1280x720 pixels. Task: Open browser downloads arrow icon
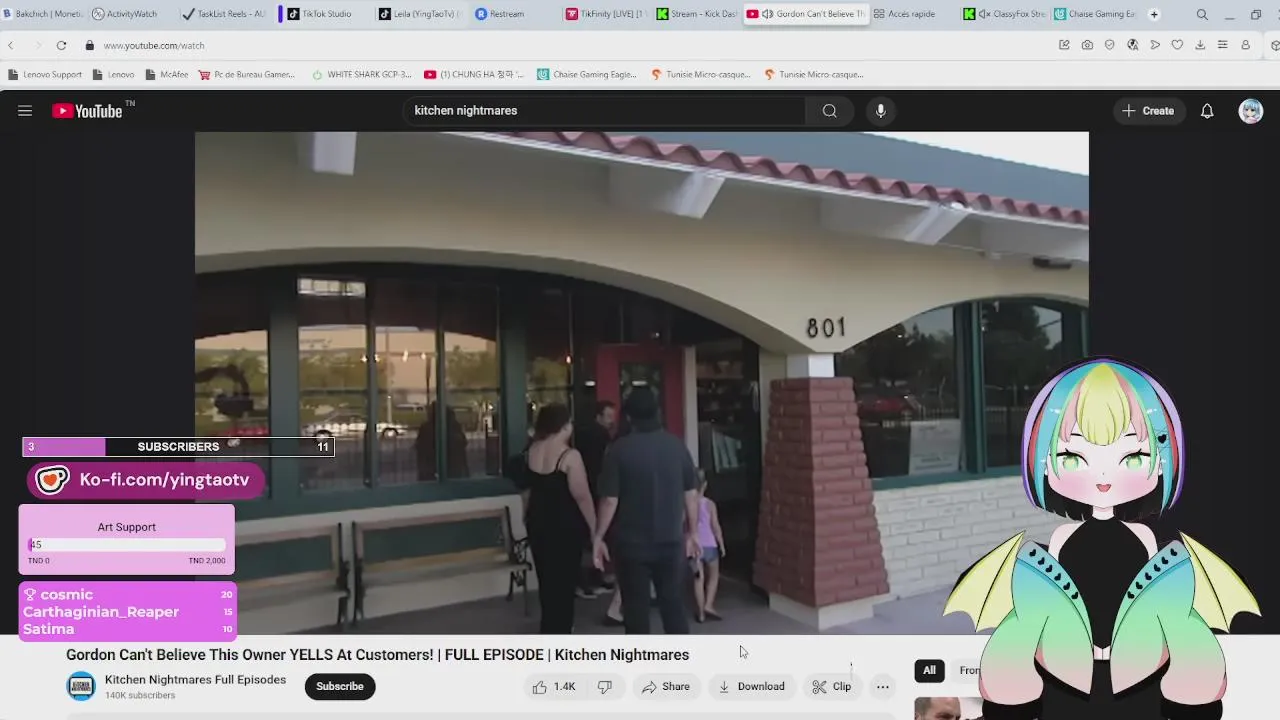coord(1200,45)
